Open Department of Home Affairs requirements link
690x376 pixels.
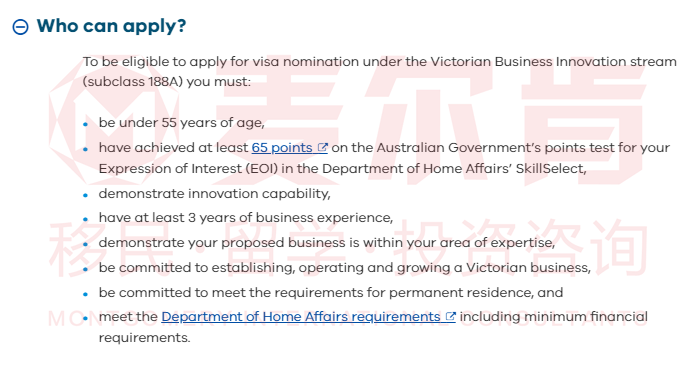(x=301, y=317)
